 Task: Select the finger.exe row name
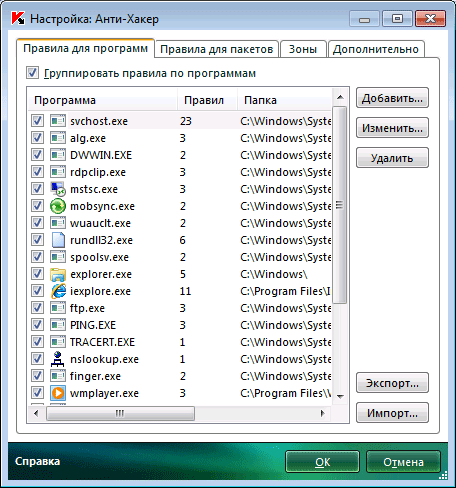coord(95,376)
